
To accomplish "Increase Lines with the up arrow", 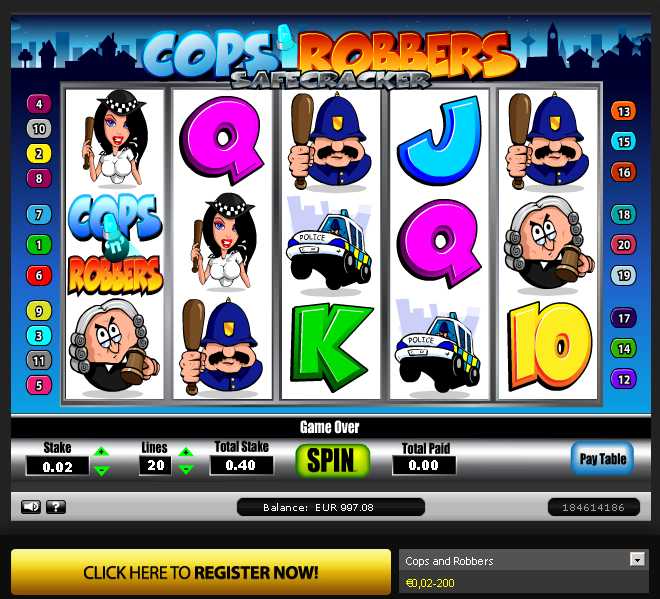I will tap(186, 453).
